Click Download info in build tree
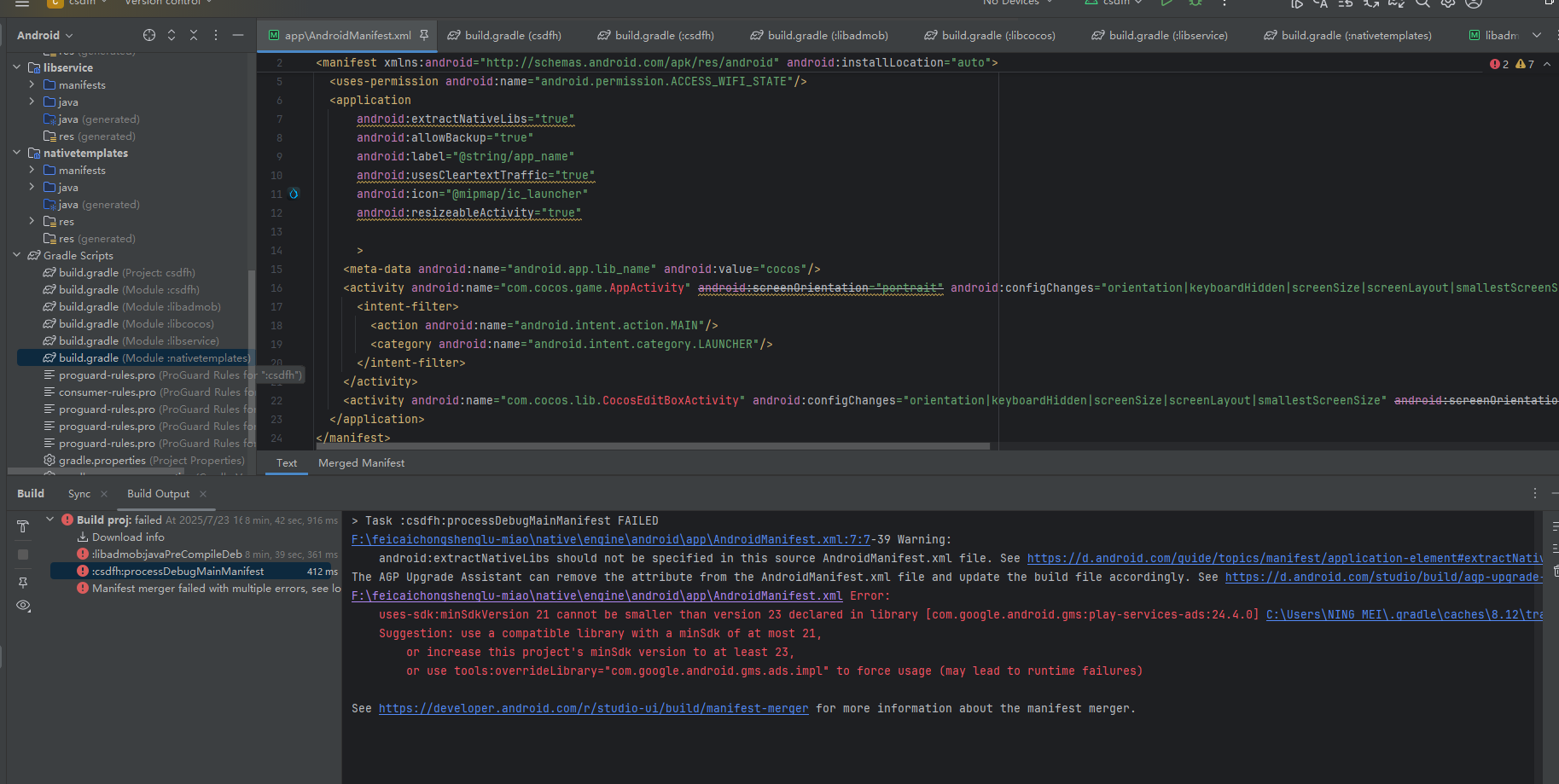The image size is (1559, 784). click(x=127, y=537)
